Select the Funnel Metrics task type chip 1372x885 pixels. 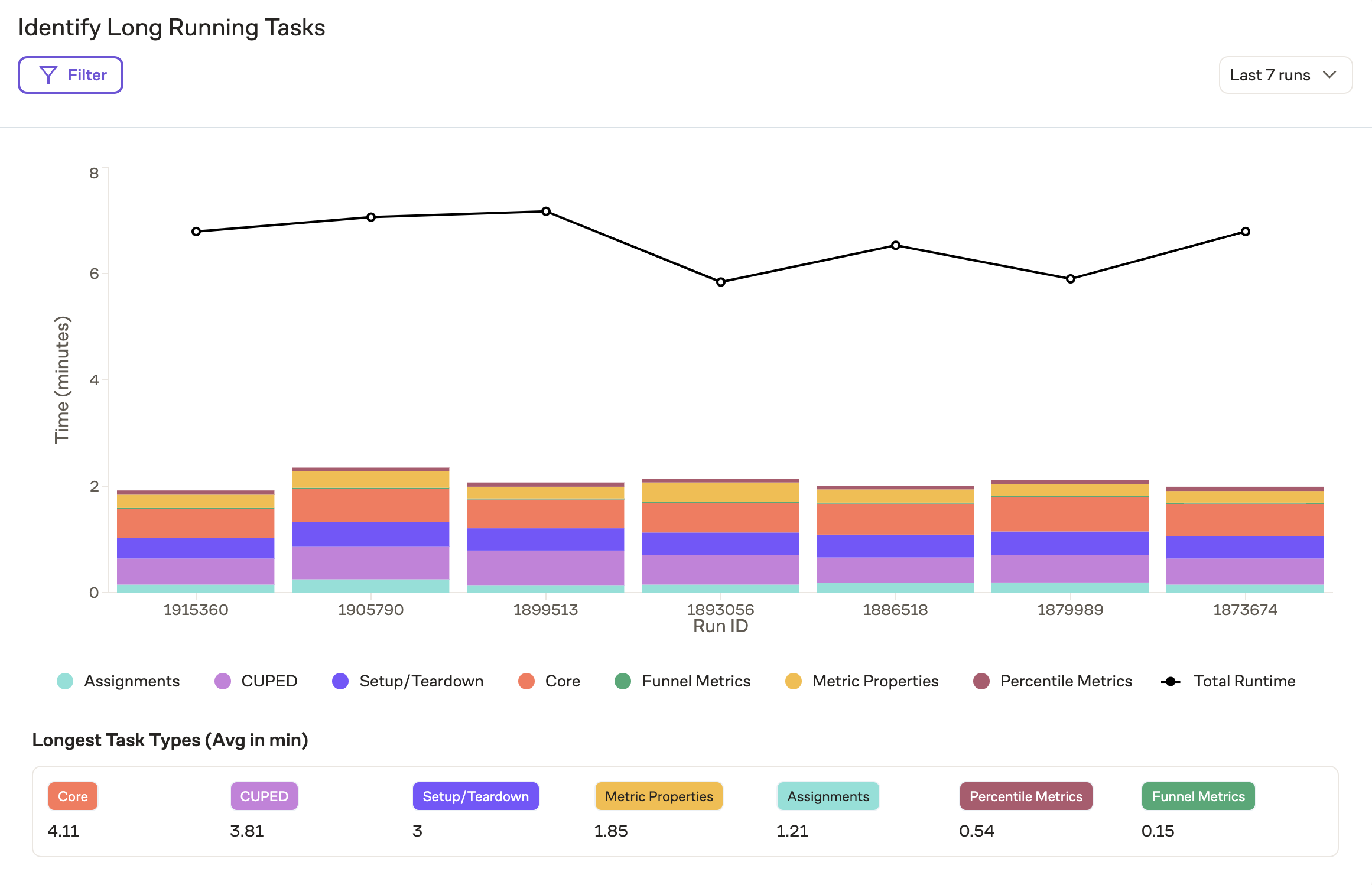coord(1197,796)
